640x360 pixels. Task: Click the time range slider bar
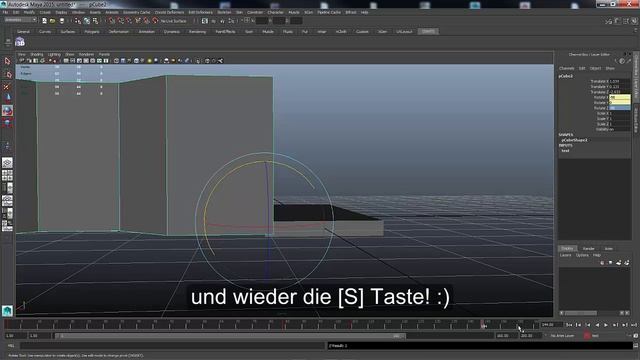(x=230, y=336)
